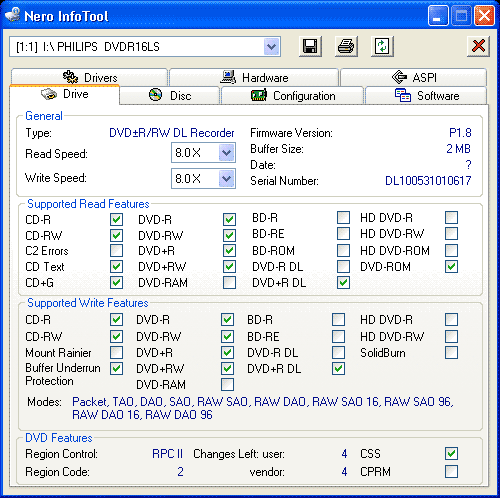Open the Drivers tab
Screen dimensions: 500x498
tap(89, 77)
